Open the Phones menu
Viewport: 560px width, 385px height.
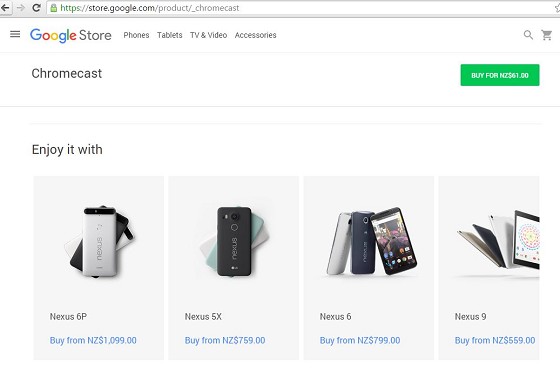coord(136,35)
